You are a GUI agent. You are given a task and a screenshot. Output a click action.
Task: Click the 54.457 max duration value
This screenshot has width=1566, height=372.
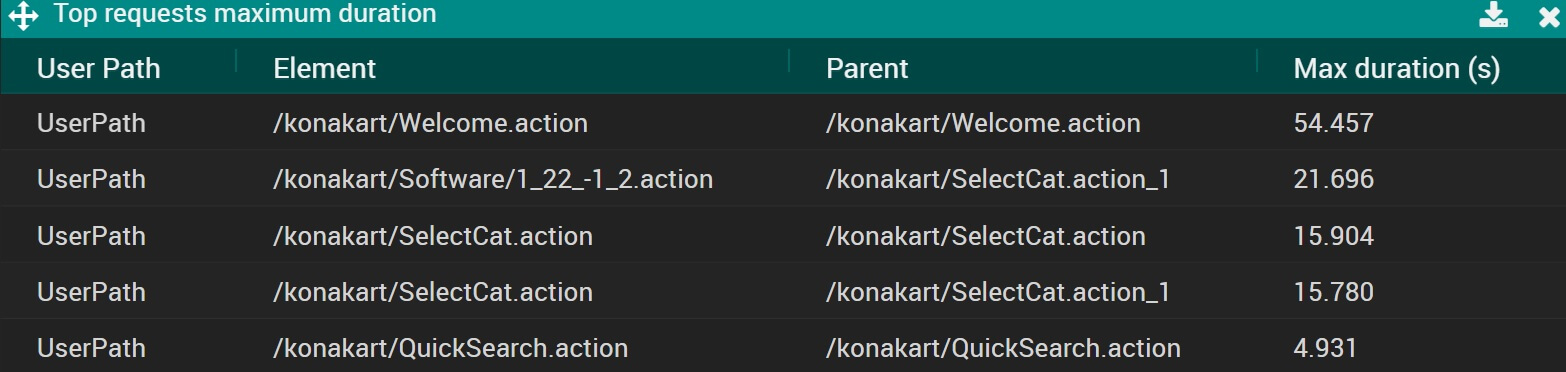pyautogui.click(x=1334, y=123)
